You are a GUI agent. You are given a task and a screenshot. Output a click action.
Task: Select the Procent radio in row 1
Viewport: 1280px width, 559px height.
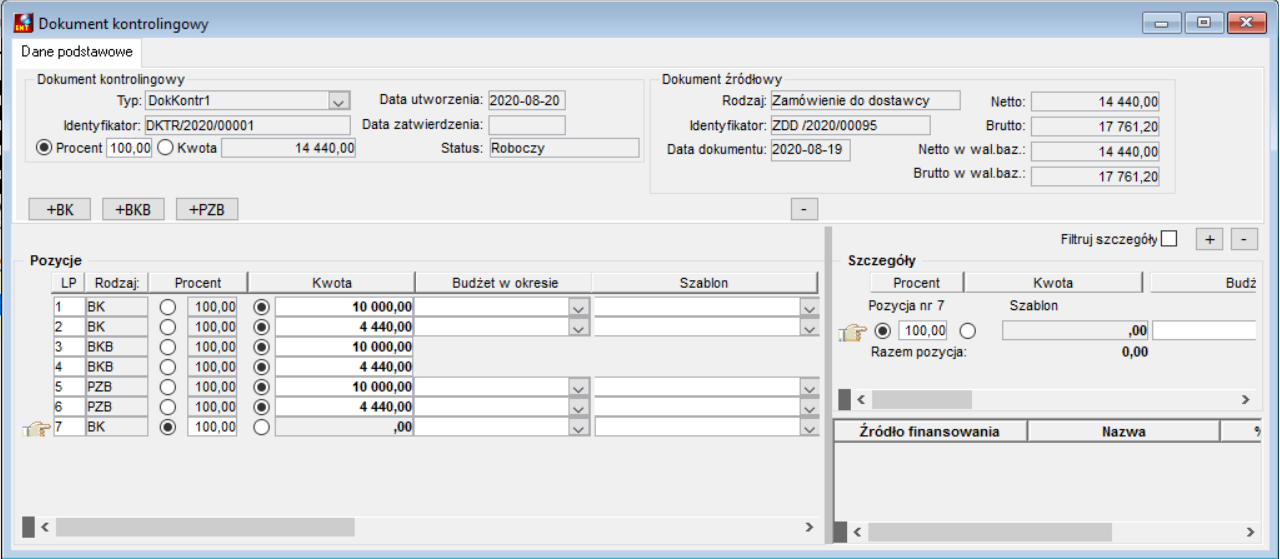167,306
